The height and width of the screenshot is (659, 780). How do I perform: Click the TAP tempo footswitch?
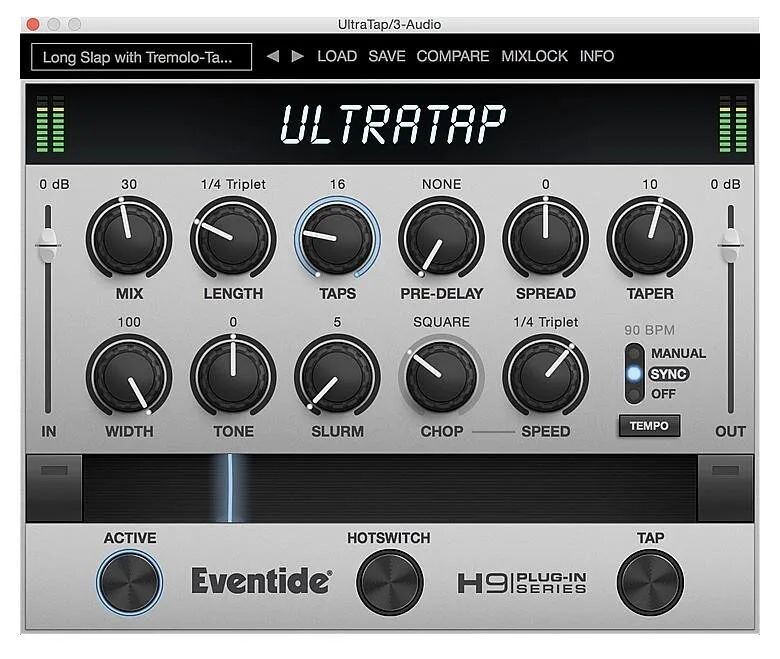coord(650,582)
